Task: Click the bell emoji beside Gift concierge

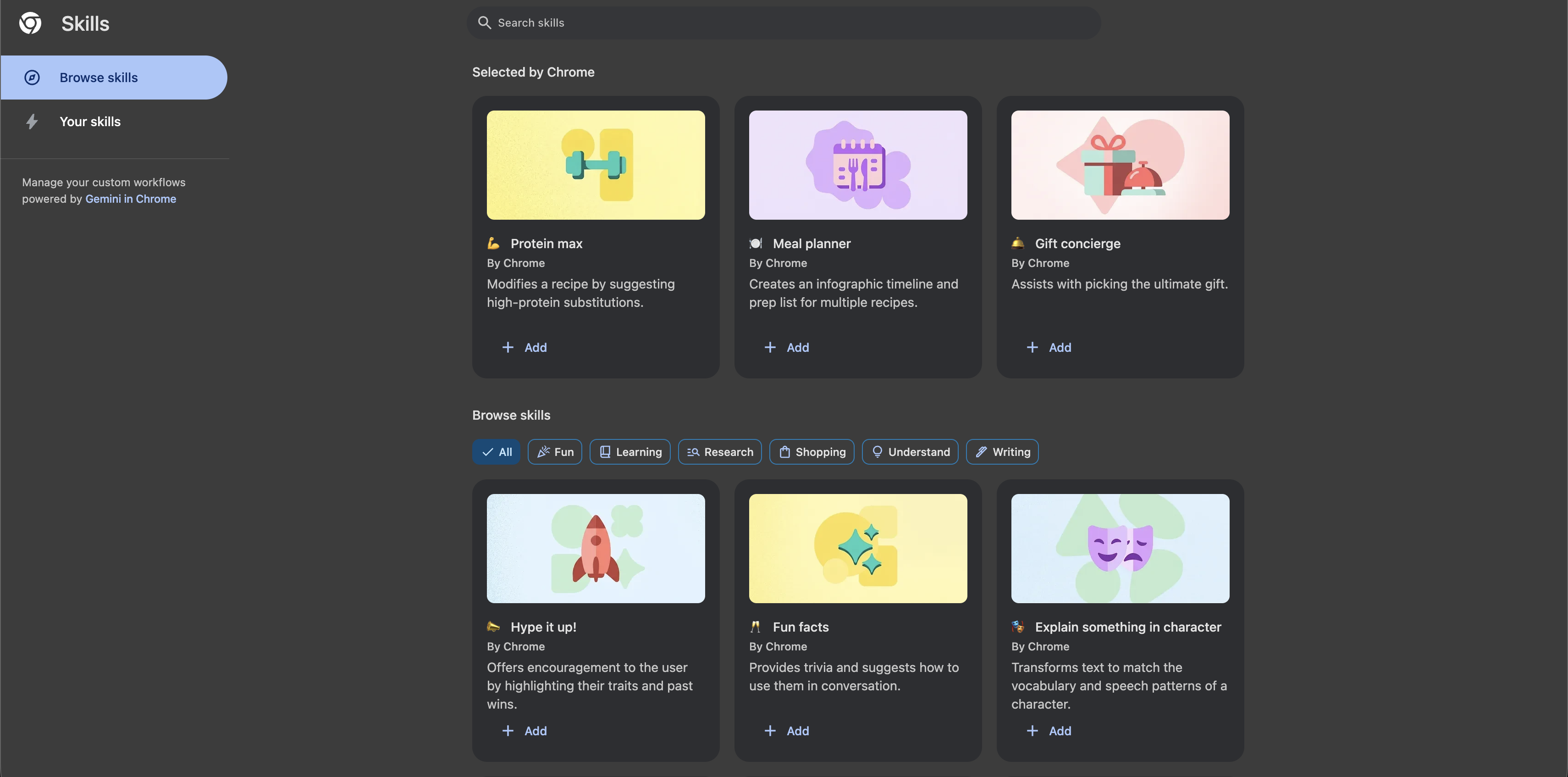Action: click(x=1018, y=244)
